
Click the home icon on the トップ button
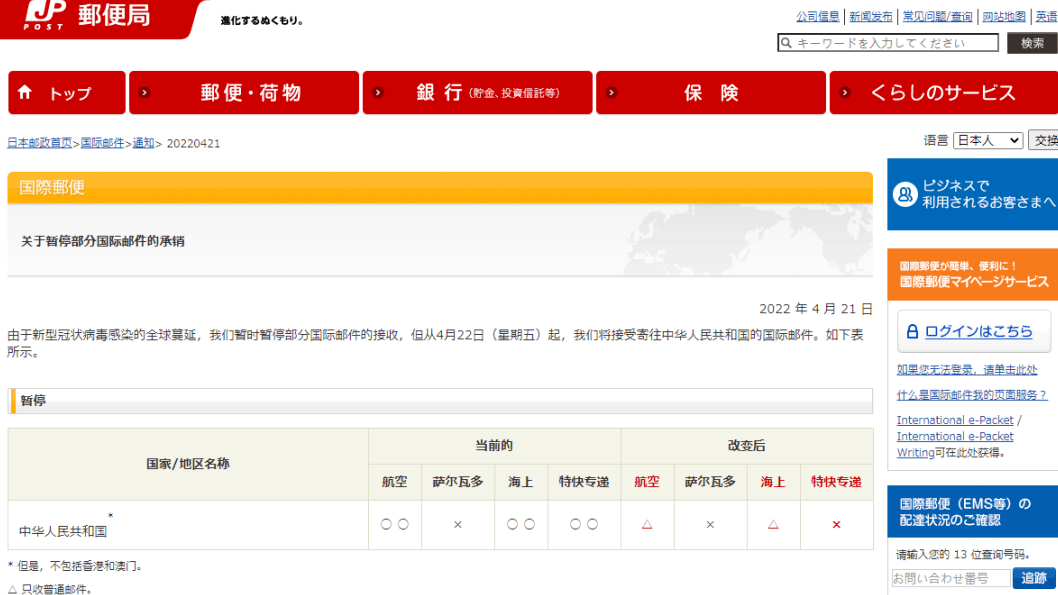click(25, 93)
